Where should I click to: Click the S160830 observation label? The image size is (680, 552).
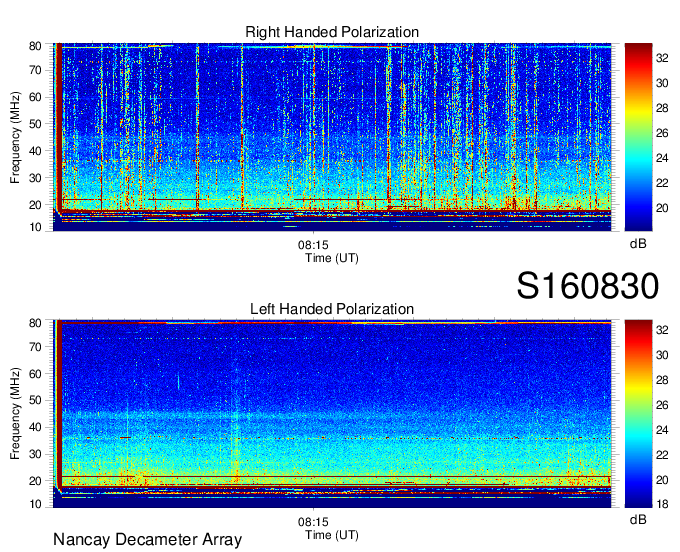click(x=588, y=286)
